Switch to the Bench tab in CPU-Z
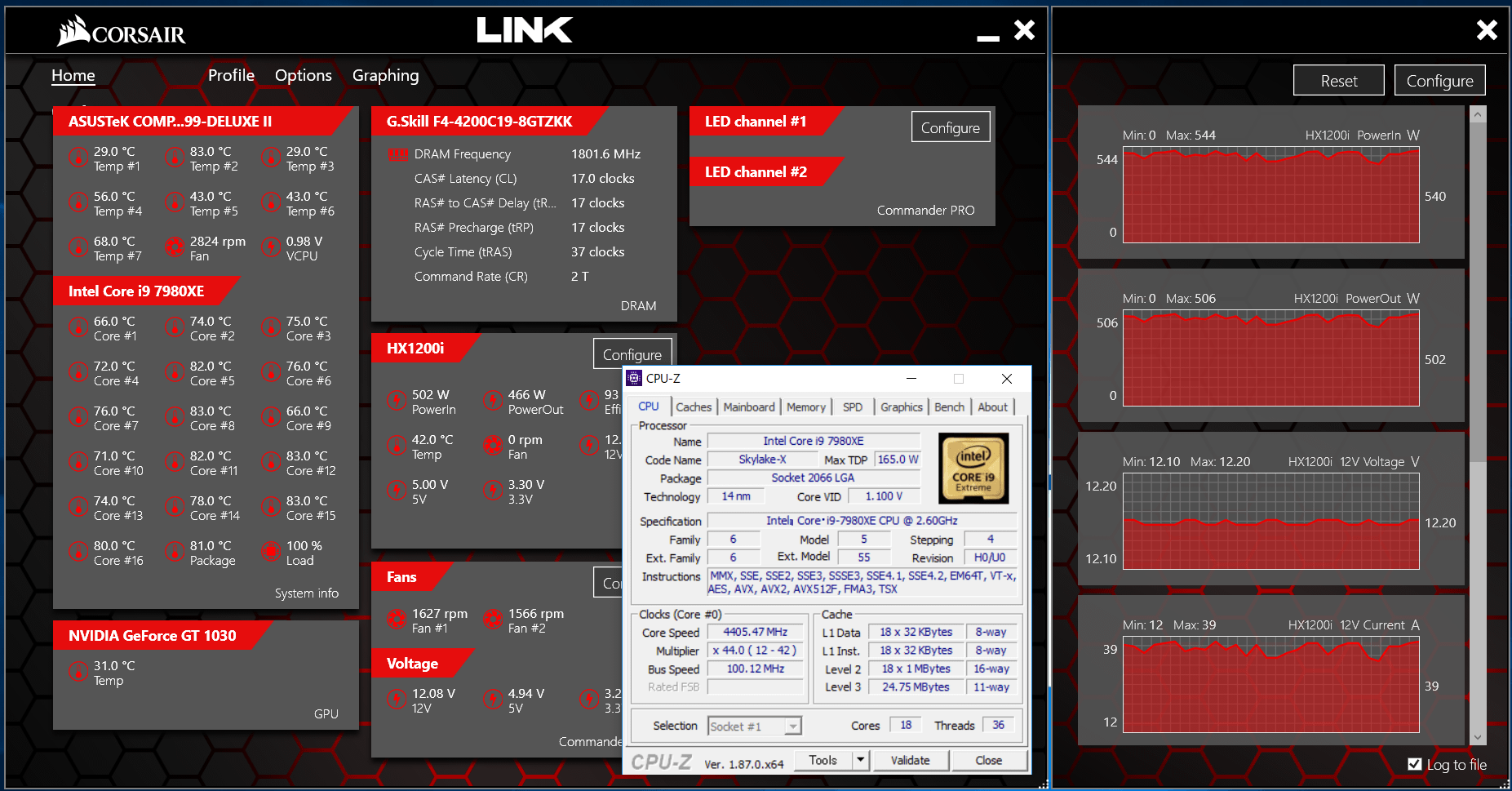This screenshot has width=1512, height=791. pos(949,407)
